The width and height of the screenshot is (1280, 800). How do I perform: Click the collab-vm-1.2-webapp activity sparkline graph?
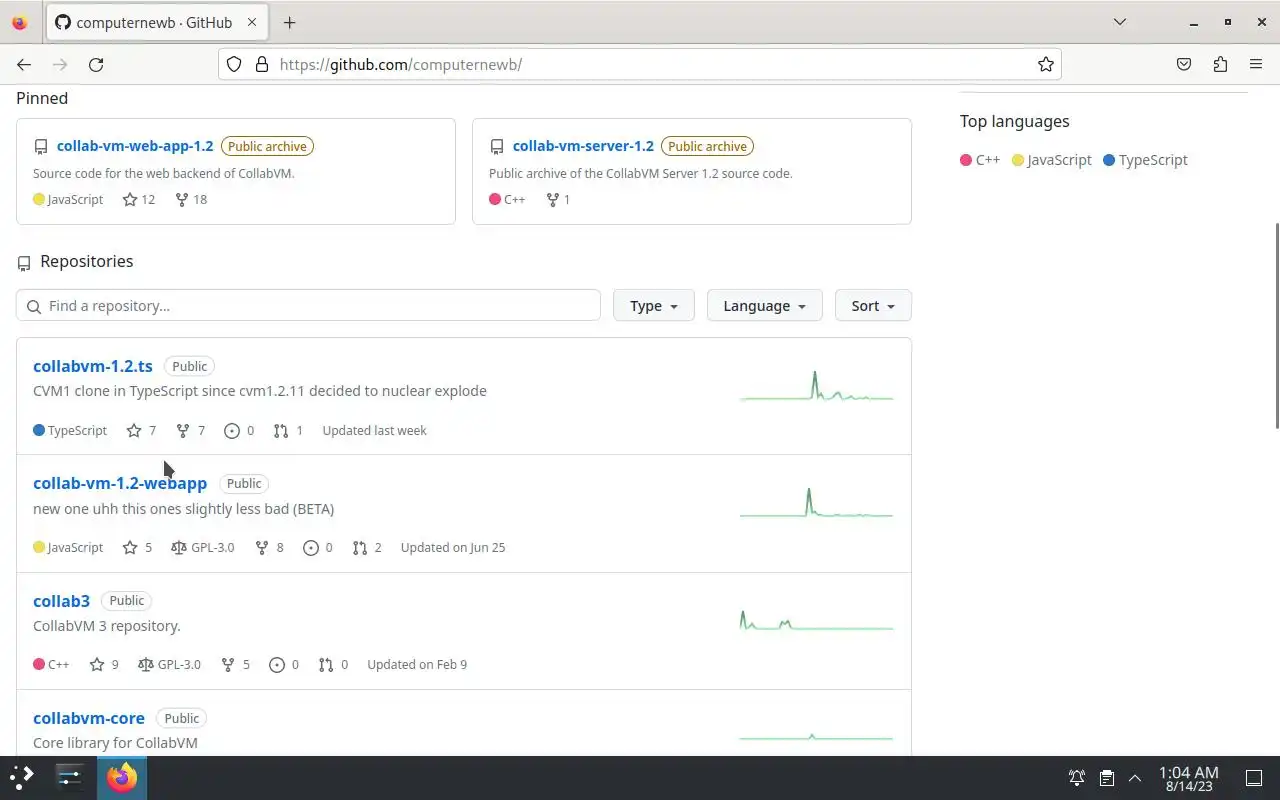(x=816, y=503)
